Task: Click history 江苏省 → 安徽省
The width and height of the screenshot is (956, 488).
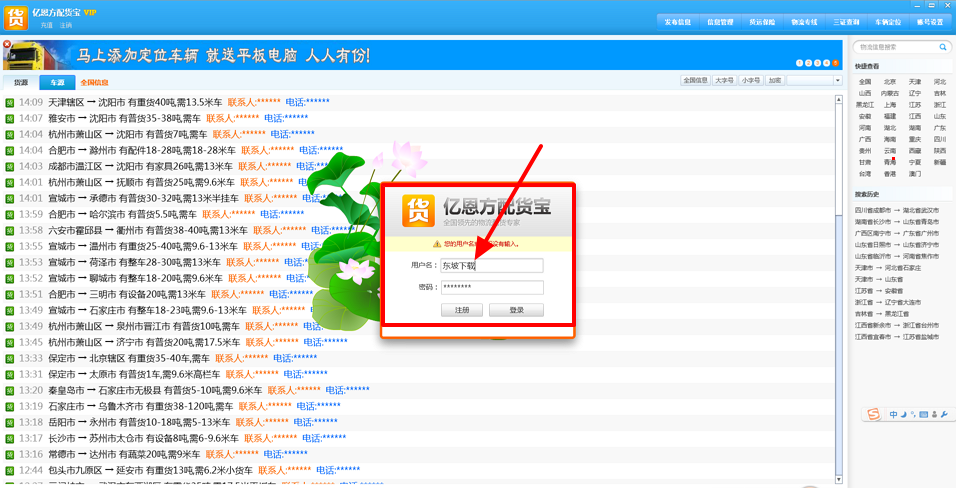Action: pyautogui.click(x=879, y=291)
